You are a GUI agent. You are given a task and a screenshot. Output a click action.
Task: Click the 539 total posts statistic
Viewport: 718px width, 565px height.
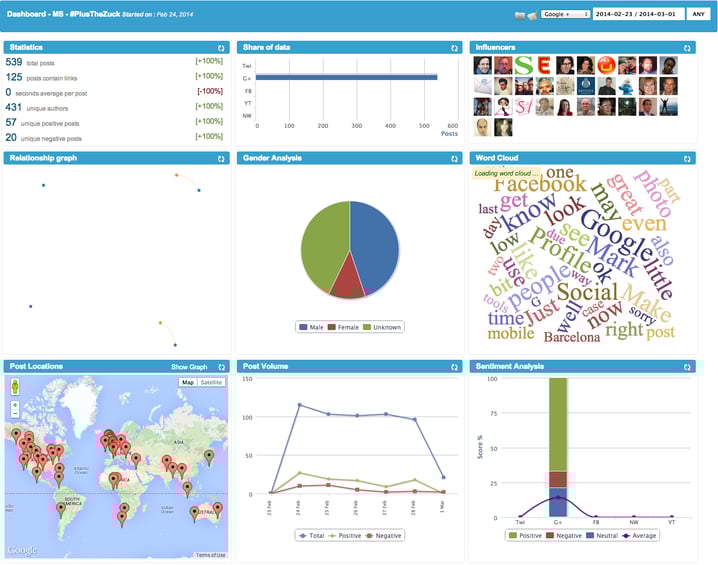(x=30, y=62)
